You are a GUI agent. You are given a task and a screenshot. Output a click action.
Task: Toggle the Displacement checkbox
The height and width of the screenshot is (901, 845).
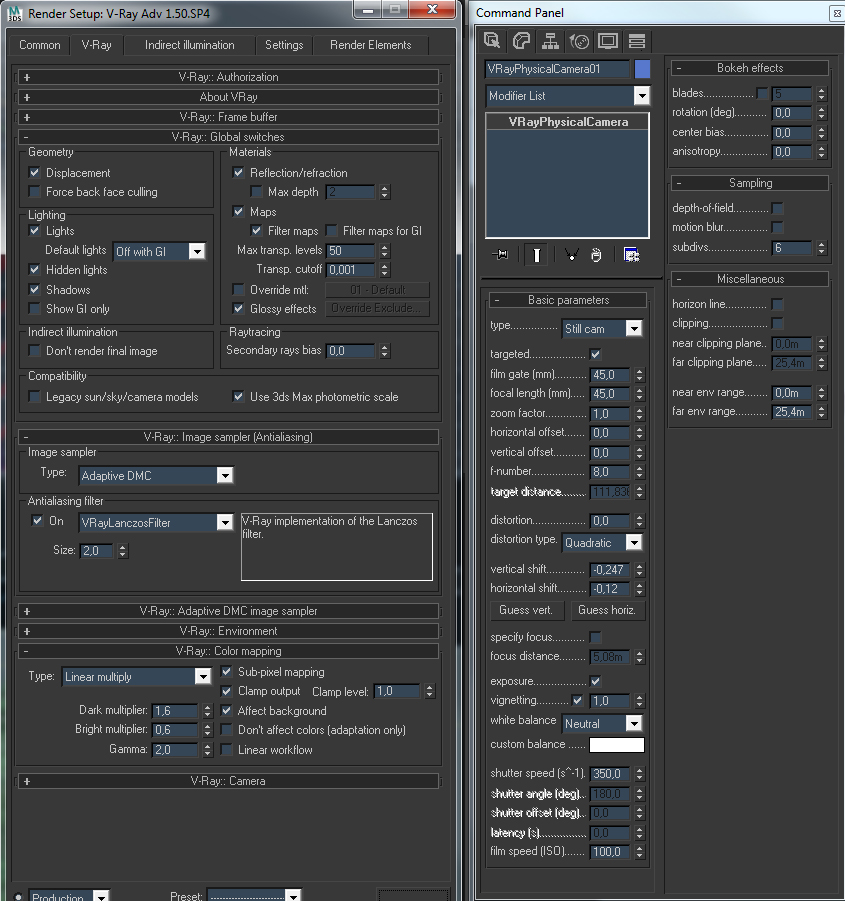coord(34,172)
